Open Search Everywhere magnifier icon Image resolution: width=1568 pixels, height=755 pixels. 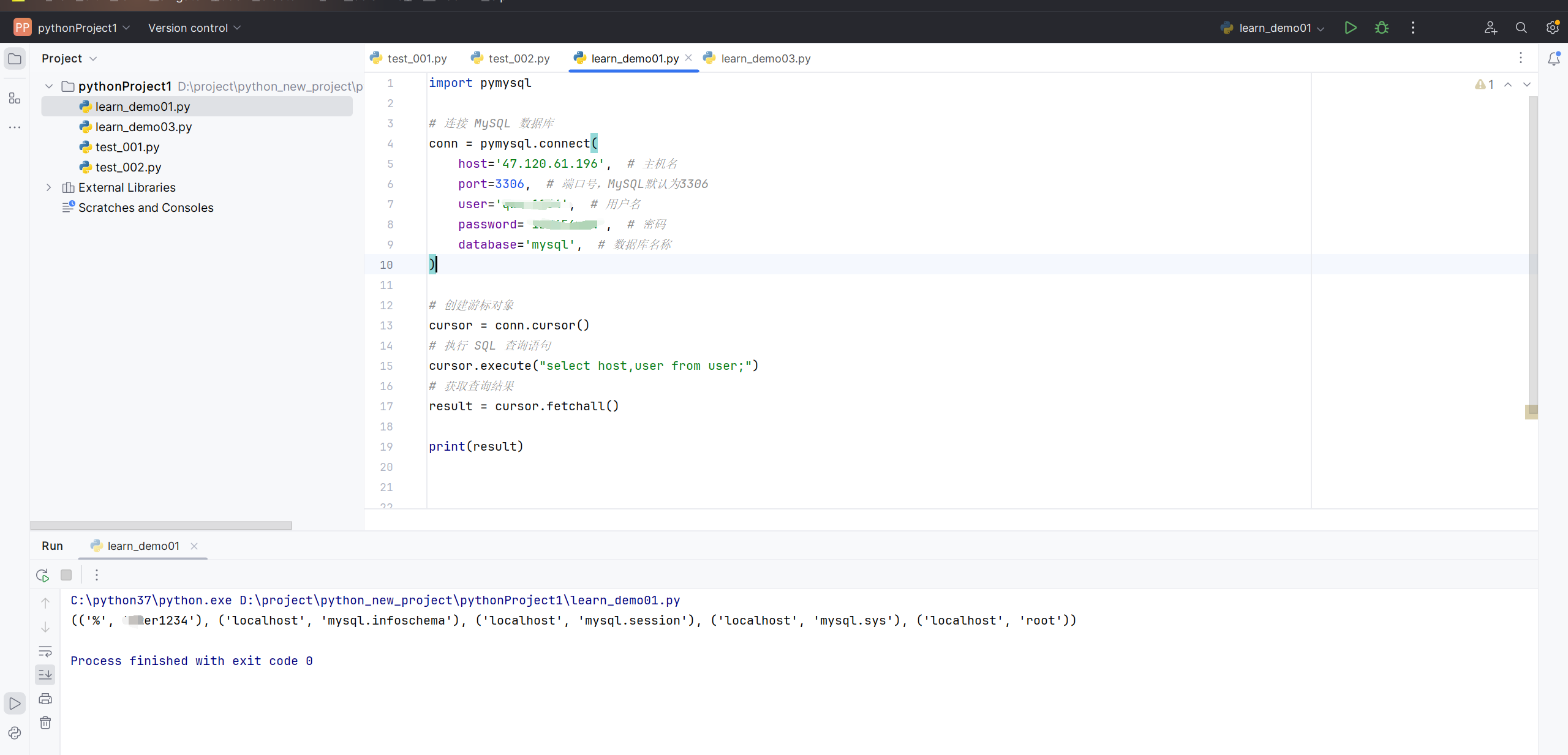click(x=1521, y=28)
